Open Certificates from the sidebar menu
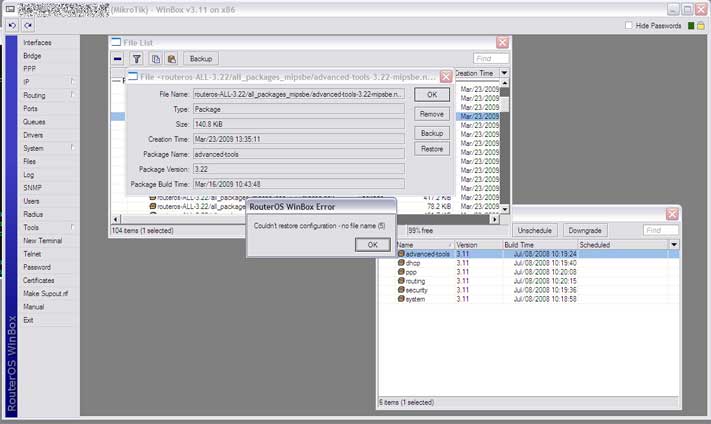 (x=39, y=280)
